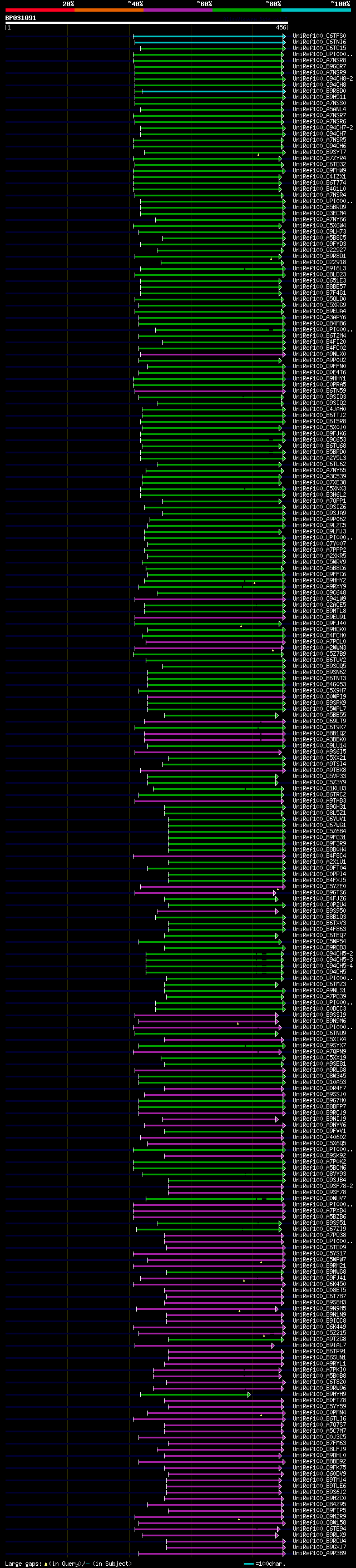
Task: Select hit label UniRef100_Q1KUU3
Action: pos(319,788)
